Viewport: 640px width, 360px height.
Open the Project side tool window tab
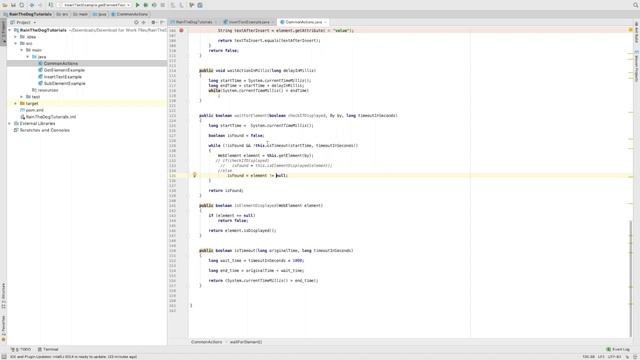[x=3, y=33]
